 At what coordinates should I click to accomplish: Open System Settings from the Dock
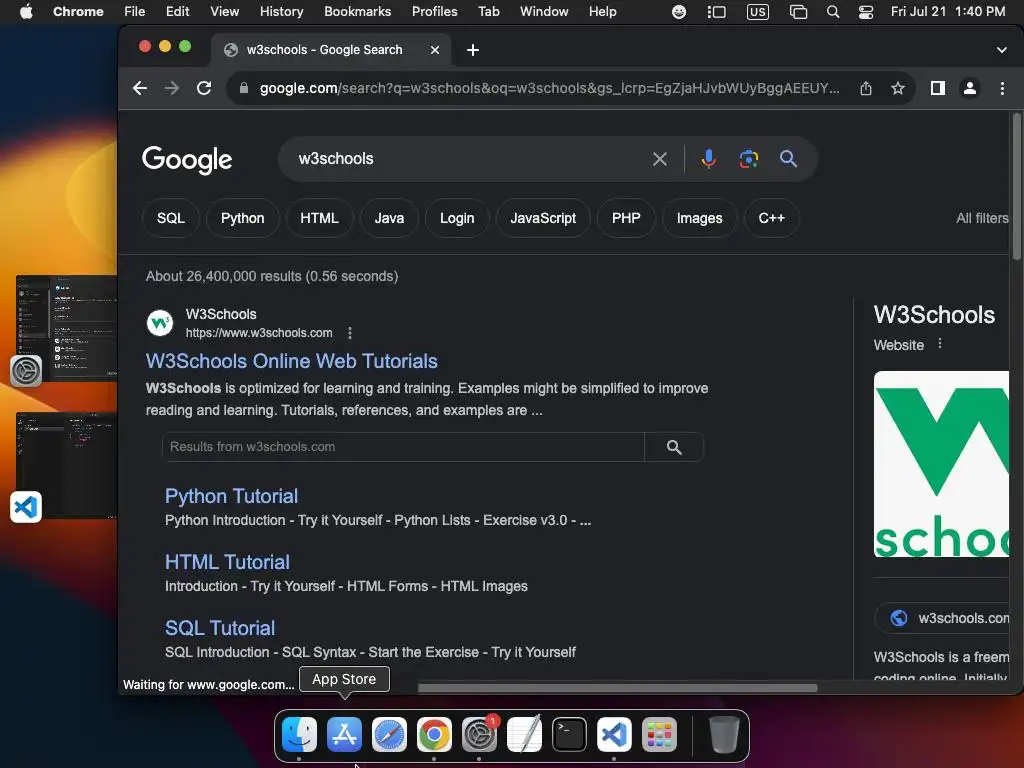[x=479, y=735]
